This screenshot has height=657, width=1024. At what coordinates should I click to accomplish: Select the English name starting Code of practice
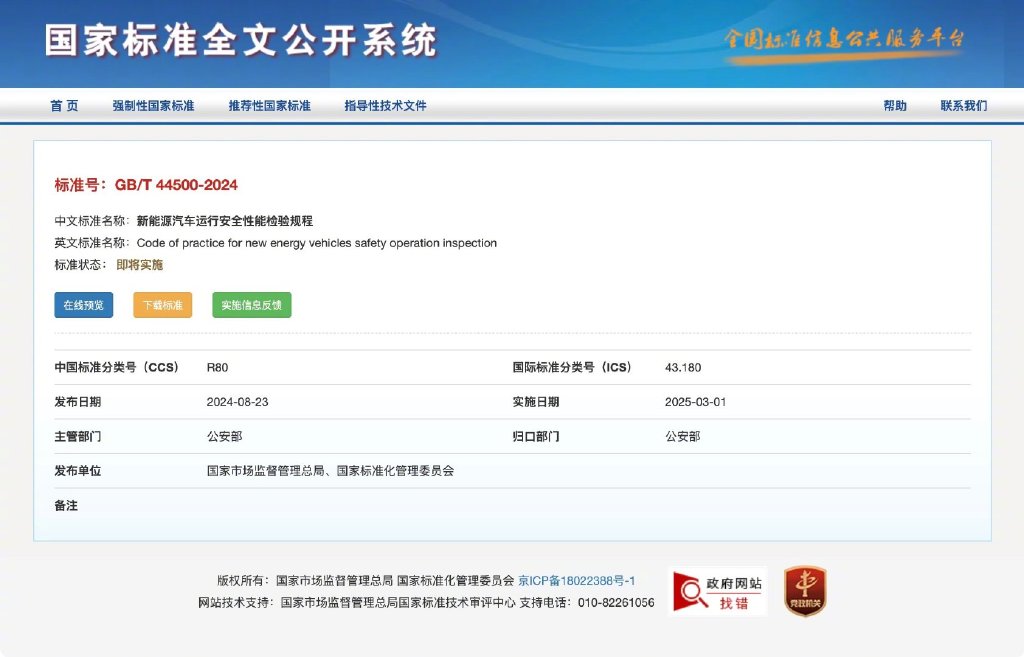317,243
